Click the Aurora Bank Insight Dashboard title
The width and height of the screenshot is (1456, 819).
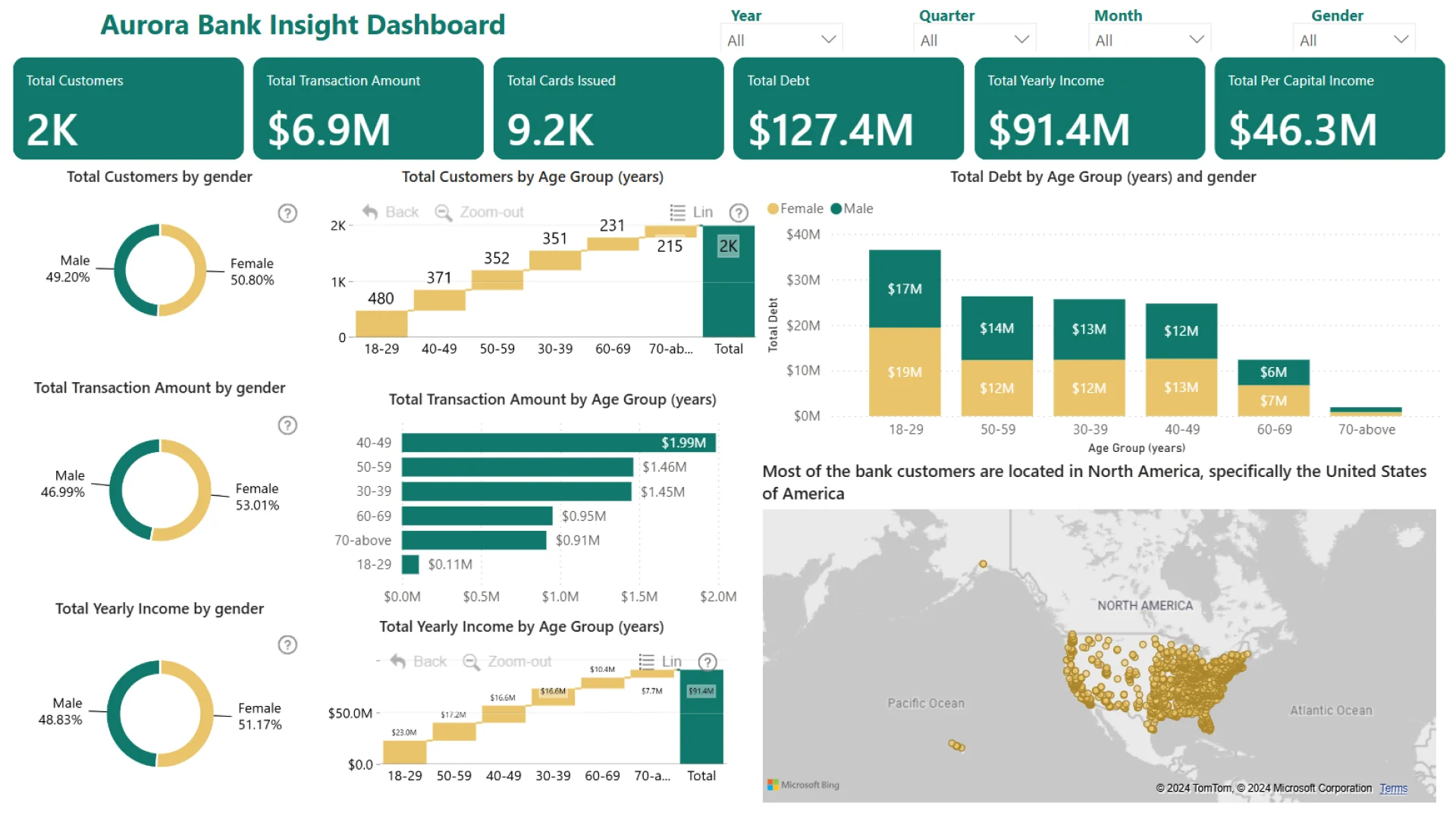coord(303,25)
